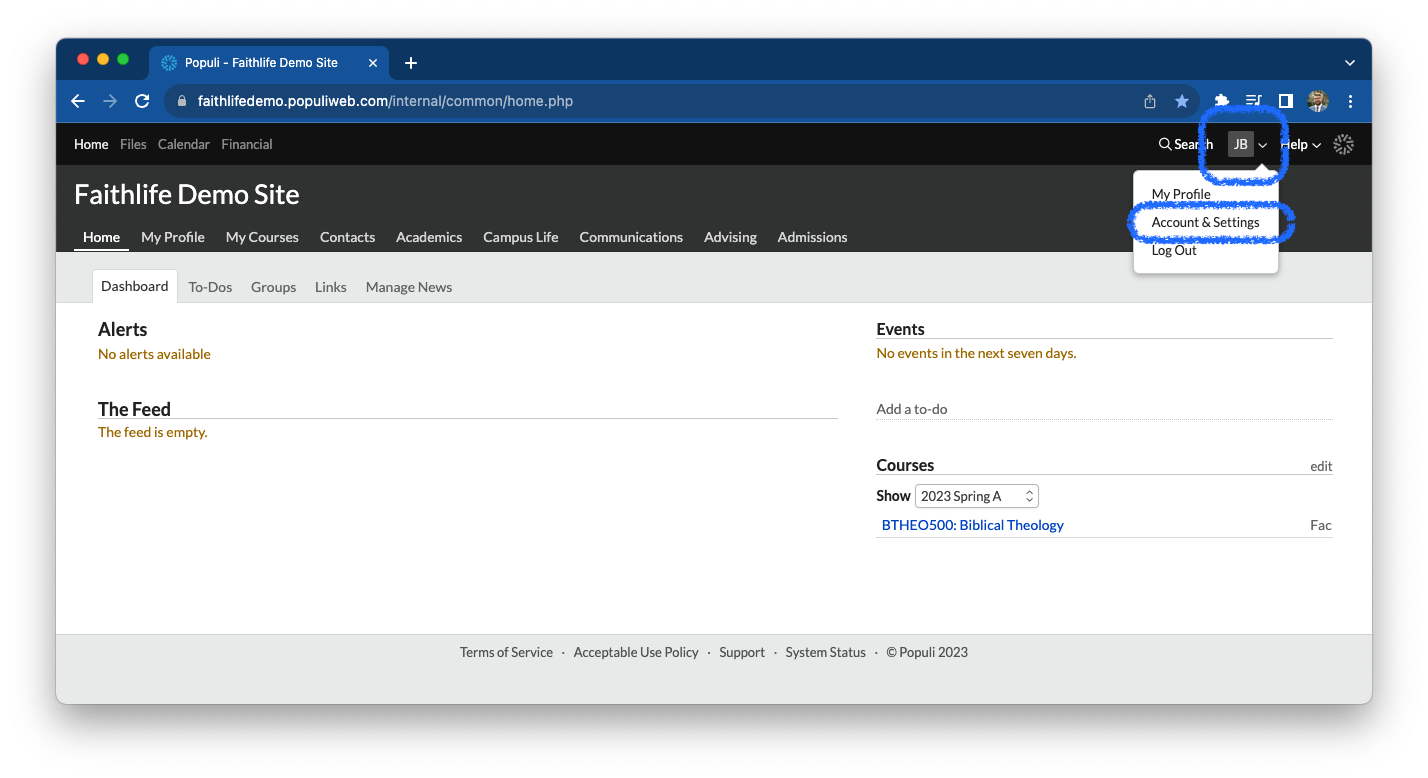Open My Profile in the main navigation

[x=173, y=237]
